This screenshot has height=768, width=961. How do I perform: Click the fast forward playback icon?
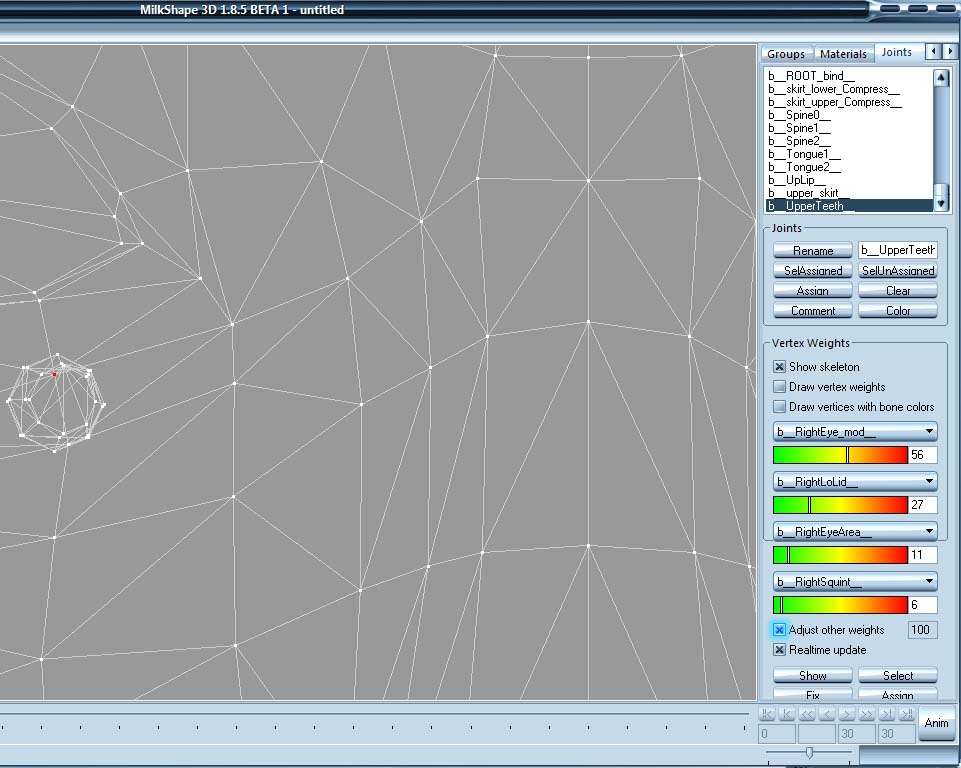coord(869,712)
